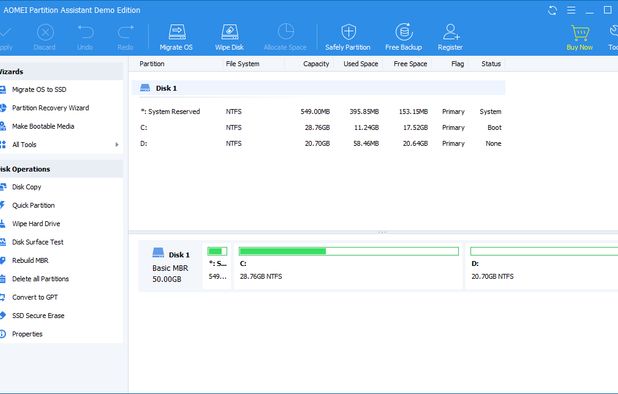Click the Flag column header

tap(457, 64)
